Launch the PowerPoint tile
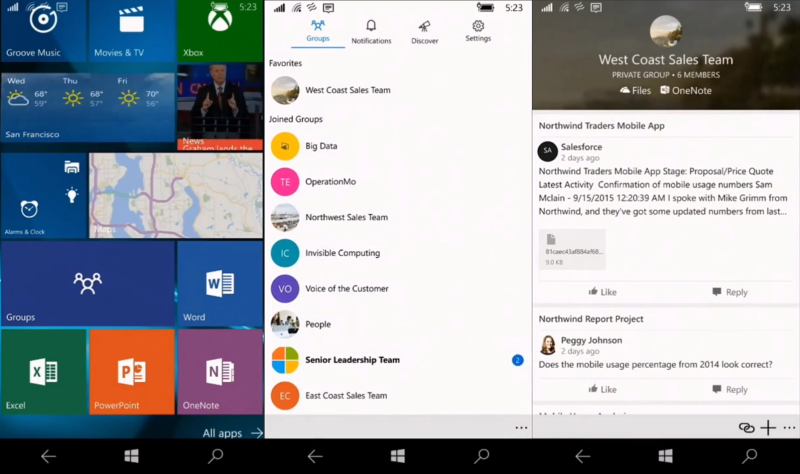Screen dimensions: 800x474 tap(132, 371)
